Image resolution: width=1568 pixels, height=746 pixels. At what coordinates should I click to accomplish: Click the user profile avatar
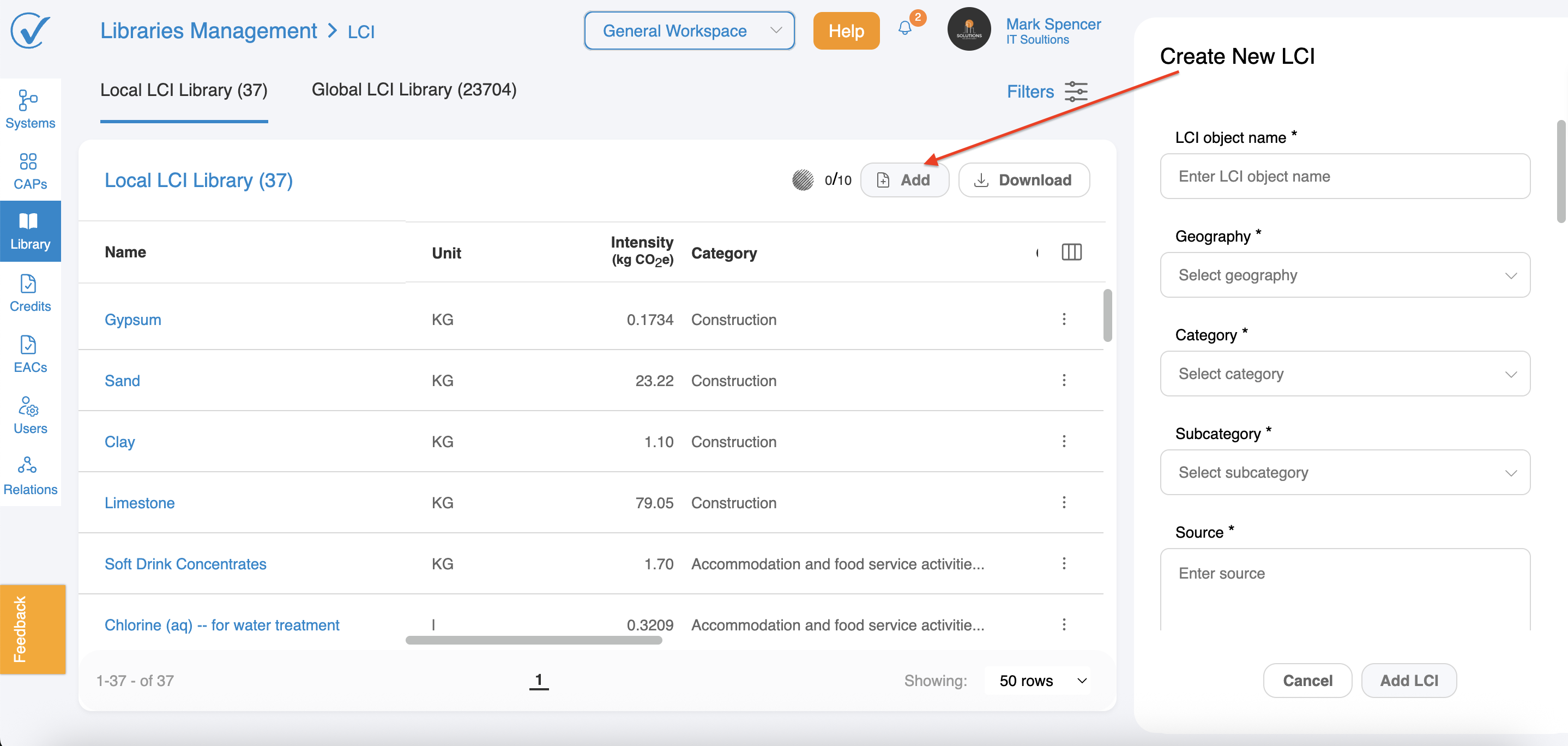(x=969, y=29)
